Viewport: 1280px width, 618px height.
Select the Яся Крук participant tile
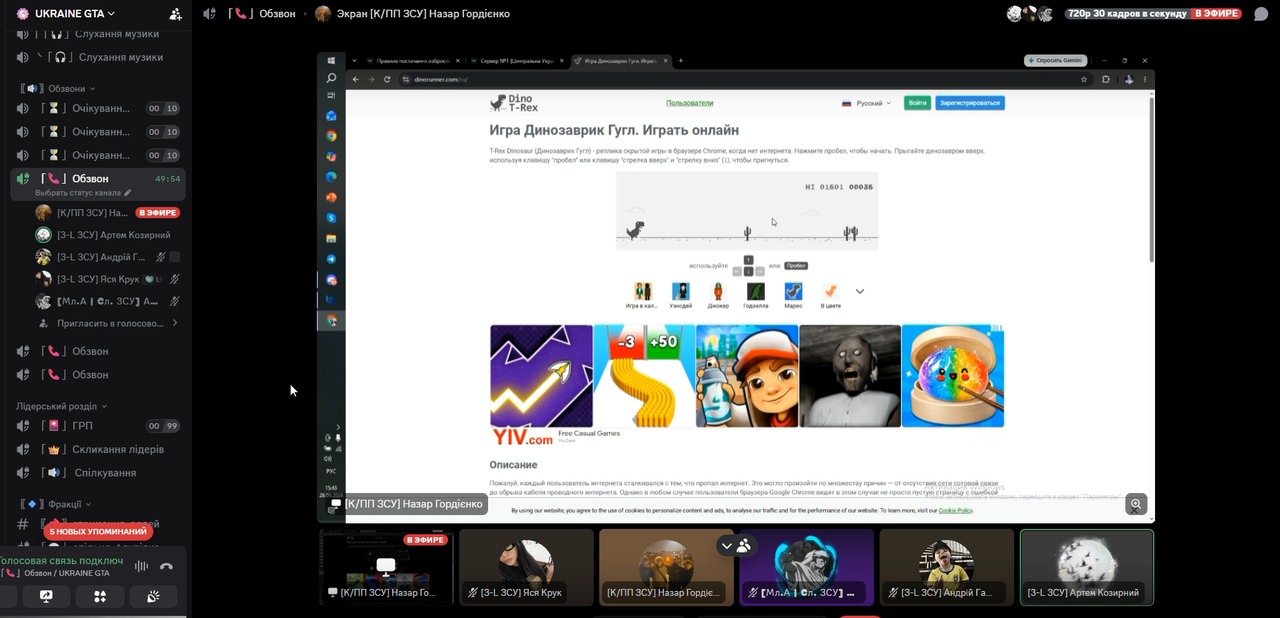(x=527, y=567)
